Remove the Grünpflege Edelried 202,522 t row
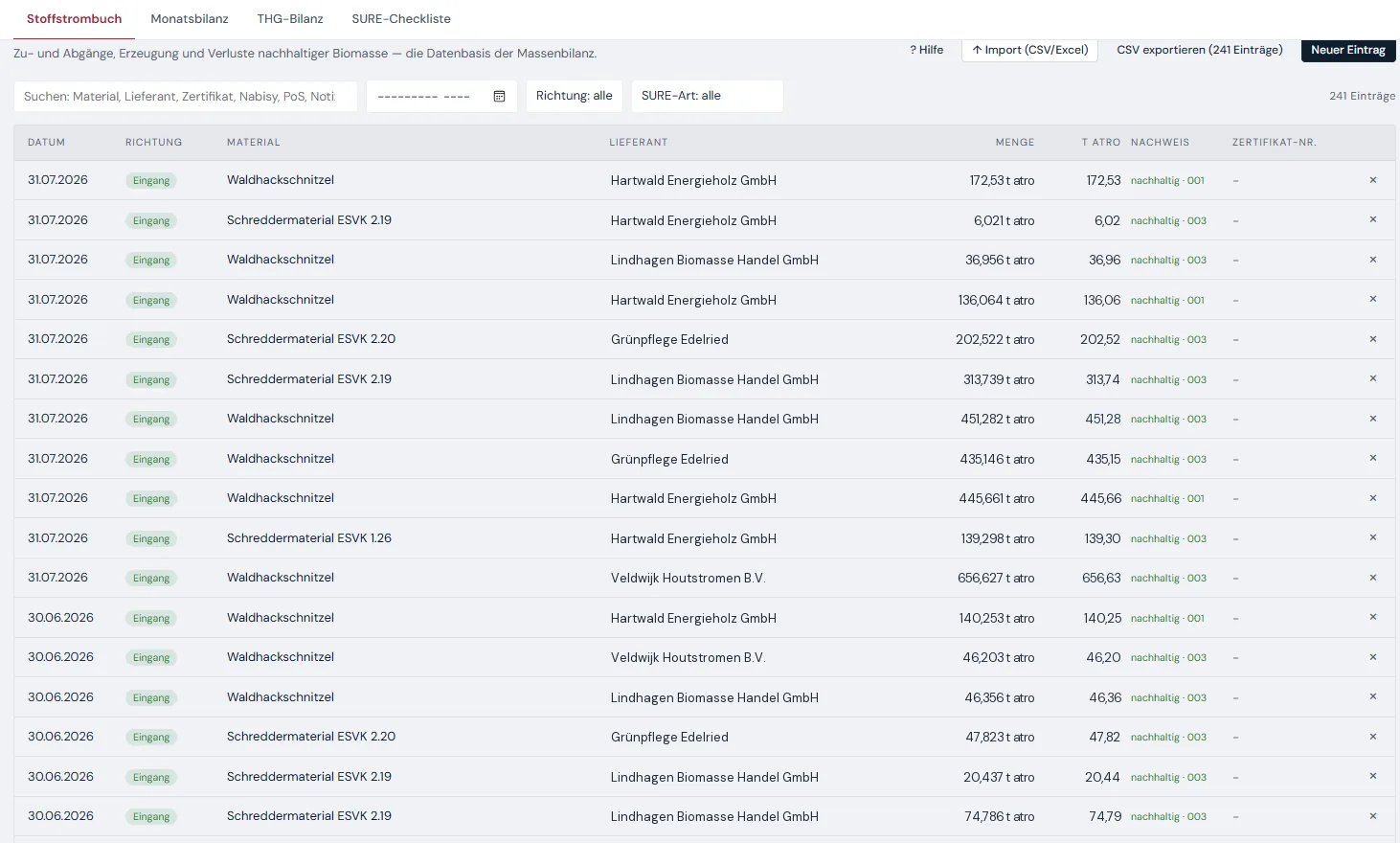Image resolution: width=1400 pixels, height=843 pixels. (x=1372, y=339)
